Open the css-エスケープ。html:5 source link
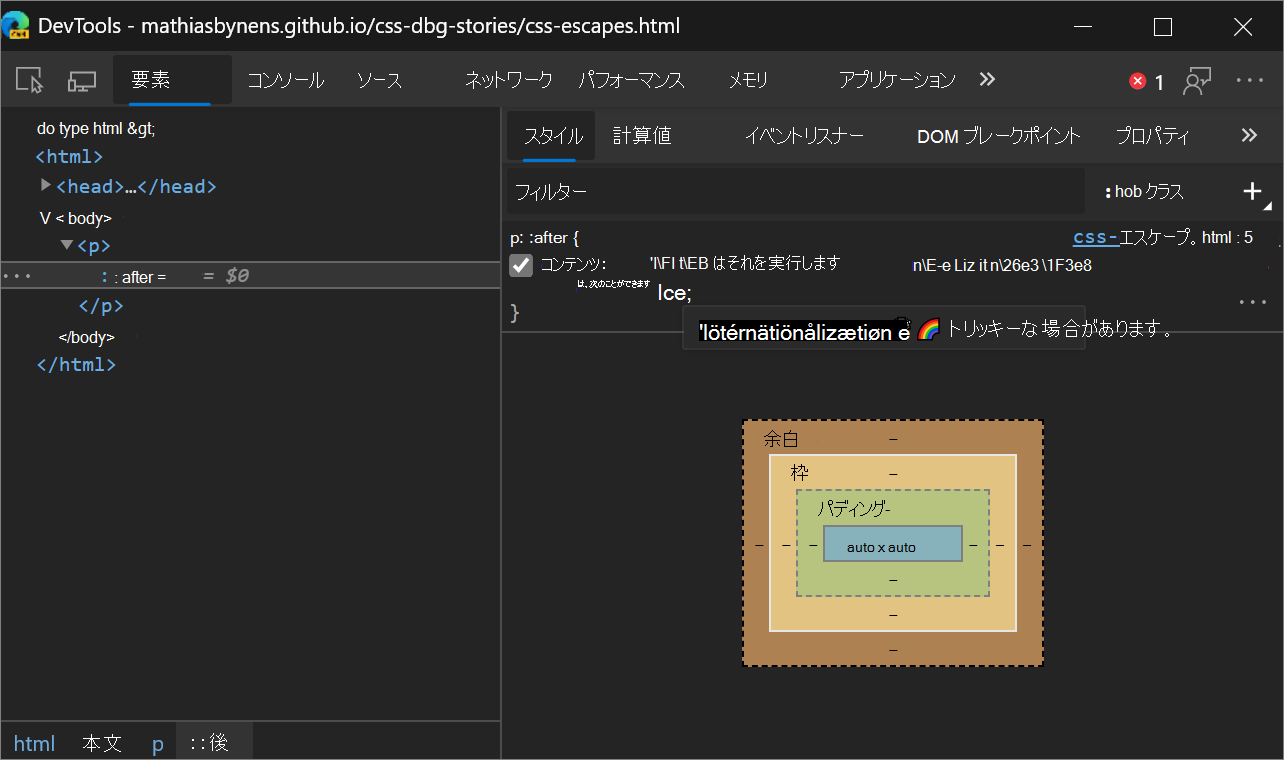The width and height of the screenshot is (1284, 760). point(1163,238)
